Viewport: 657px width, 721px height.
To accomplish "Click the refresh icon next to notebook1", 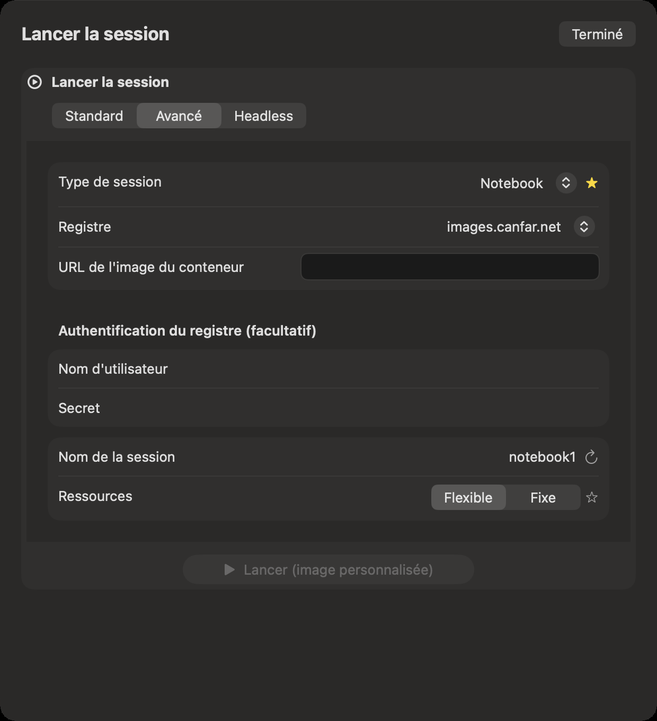I will pyautogui.click(x=591, y=457).
